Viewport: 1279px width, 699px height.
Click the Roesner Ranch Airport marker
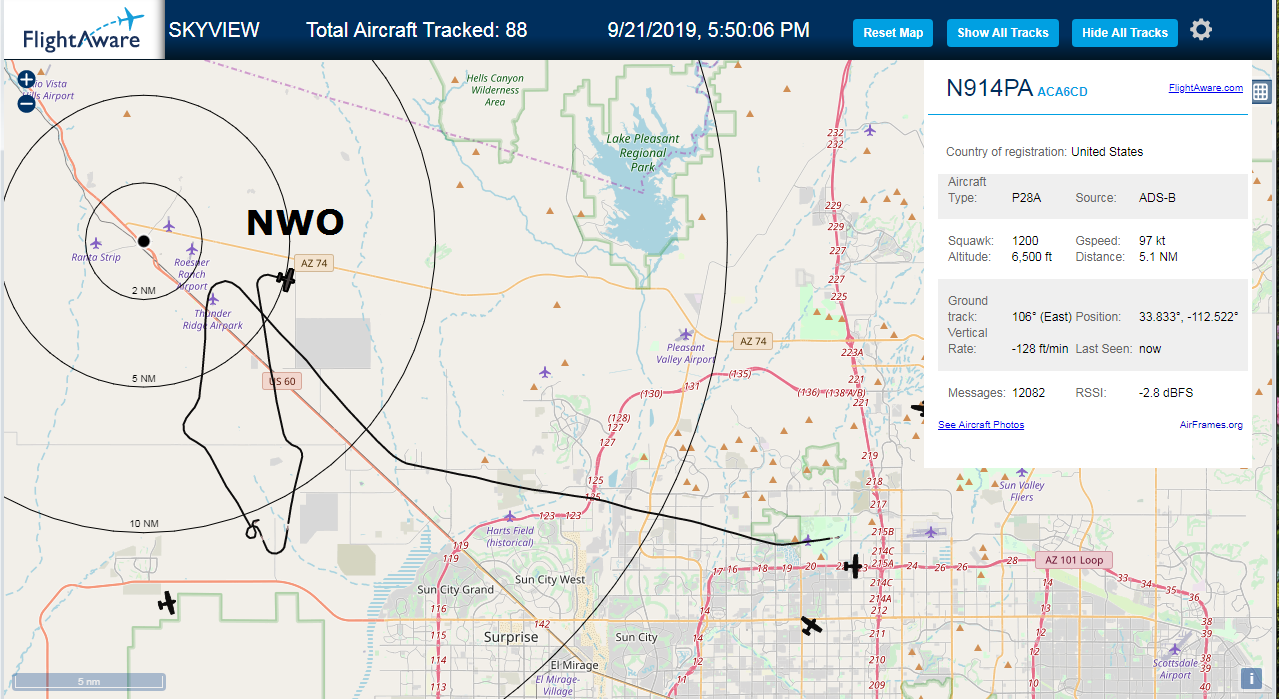(x=192, y=249)
